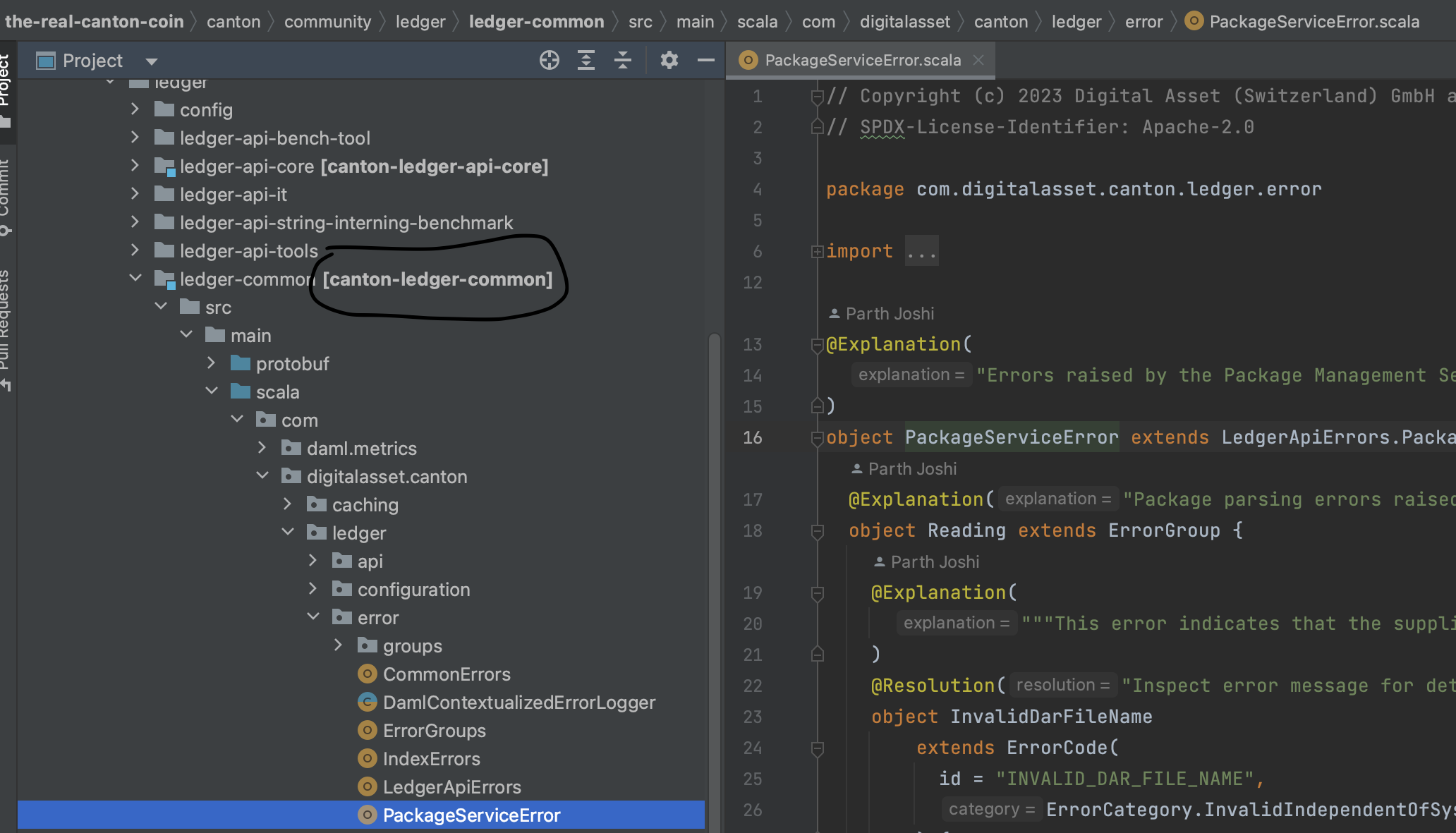Click the Collapse All icon in Project toolbar
The image size is (1456, 833).
coord(623,61)
